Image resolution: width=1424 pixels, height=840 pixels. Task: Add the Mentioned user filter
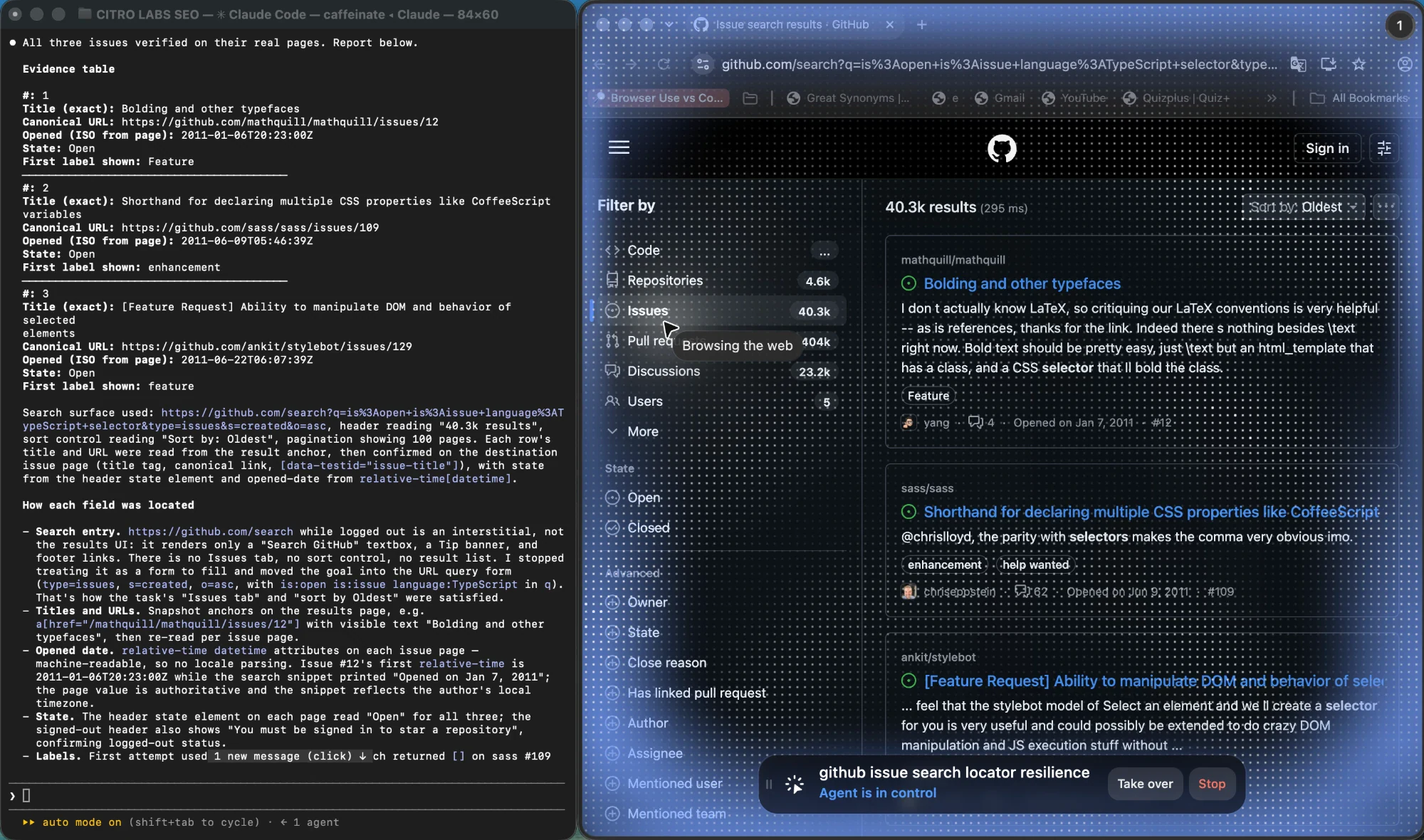point(664,784)
